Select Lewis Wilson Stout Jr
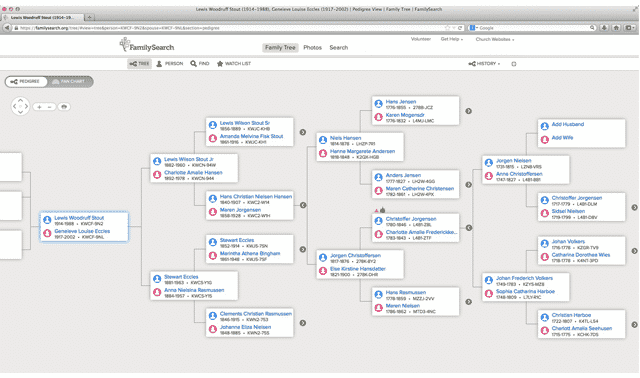The image size is (640, 378). pyautogui.click(x=189, y=159)
